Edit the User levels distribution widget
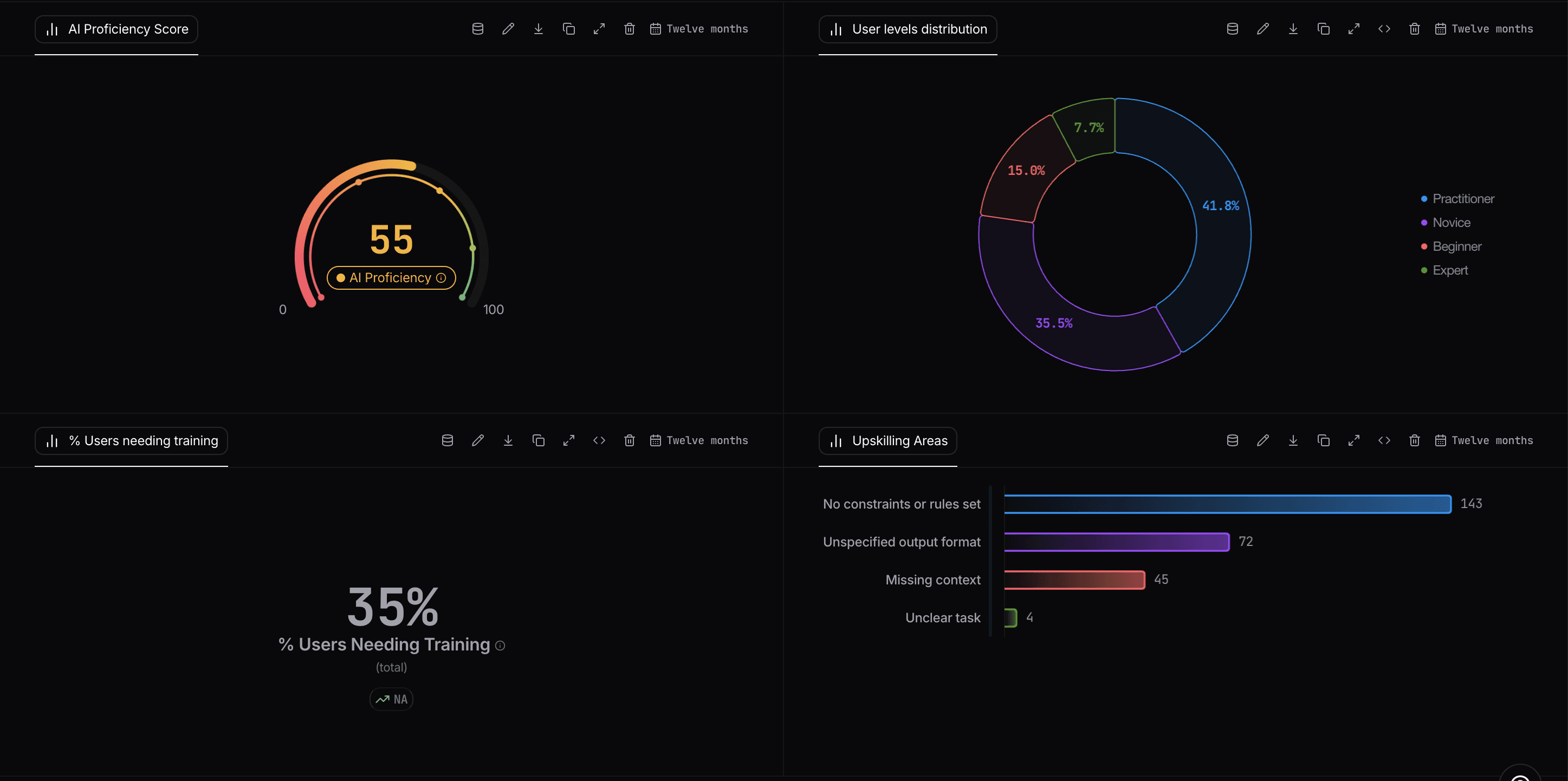 (x=1263, y=29)
